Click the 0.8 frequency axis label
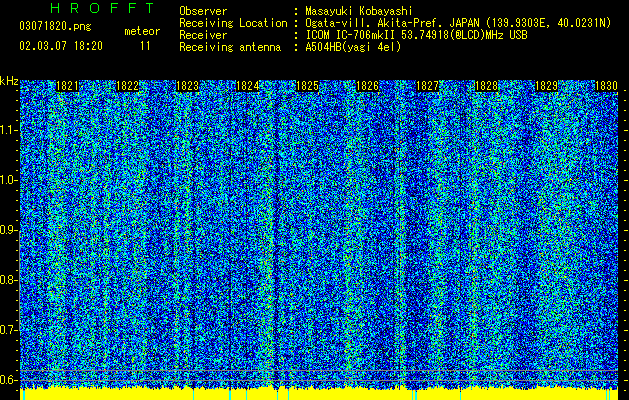This screenshot has height=400, width=629. [7, 280]
